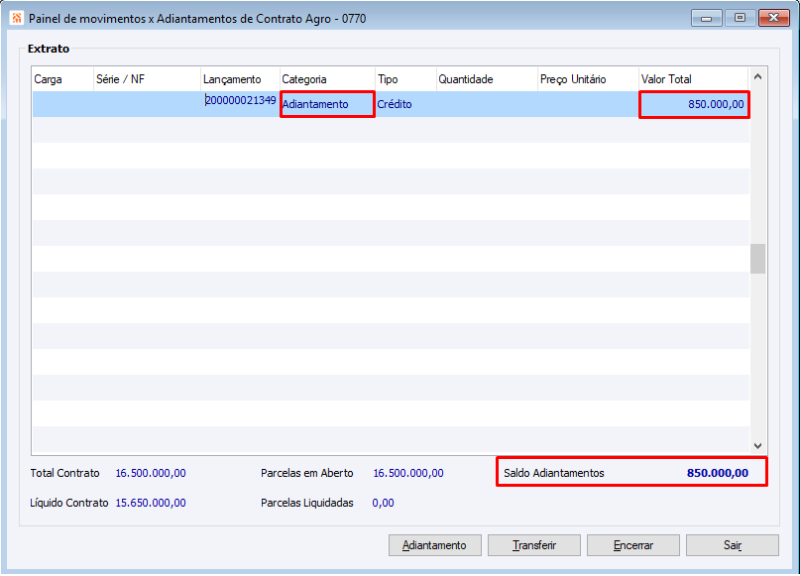Click the vertical scrollbar thumb of the grid
The height and width of the screenshot is (576, 800).
[x=758, y=259]
